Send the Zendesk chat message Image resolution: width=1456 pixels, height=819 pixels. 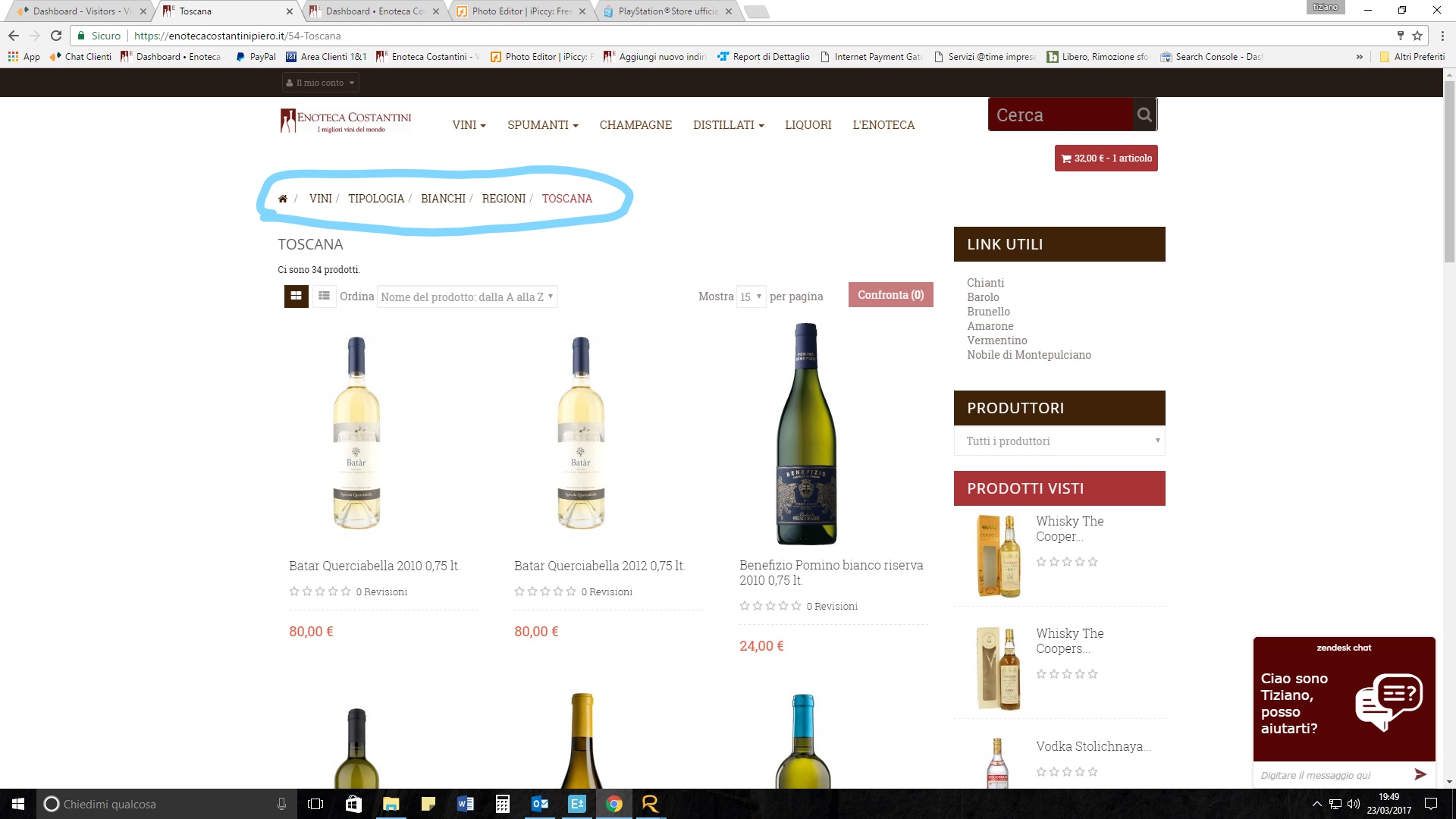(x=1420, y=774)
